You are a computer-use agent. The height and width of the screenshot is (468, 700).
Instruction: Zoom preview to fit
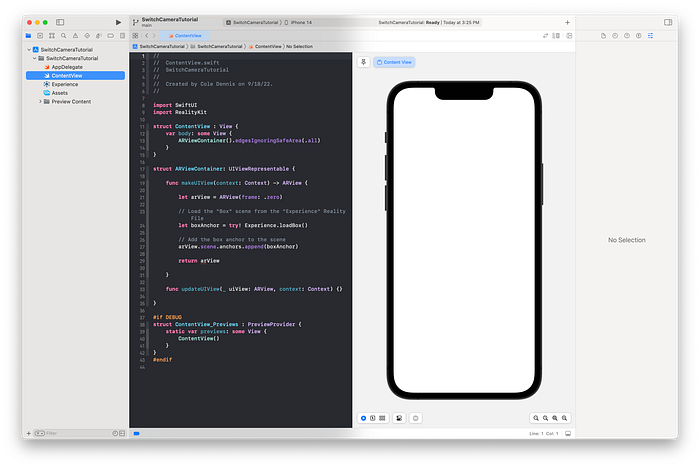(555, 418)
